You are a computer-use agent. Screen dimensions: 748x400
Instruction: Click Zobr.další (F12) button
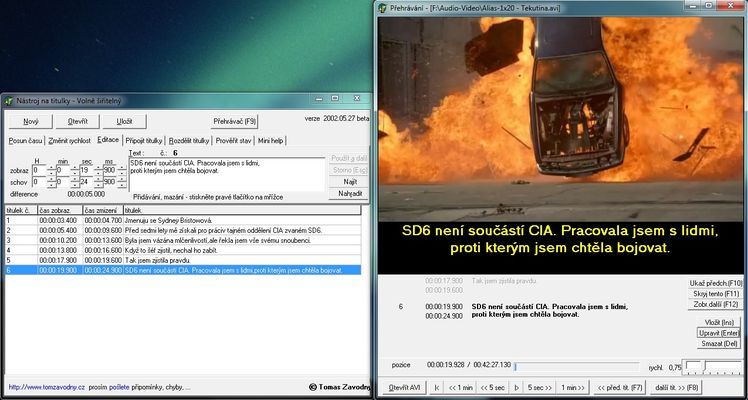715,304
